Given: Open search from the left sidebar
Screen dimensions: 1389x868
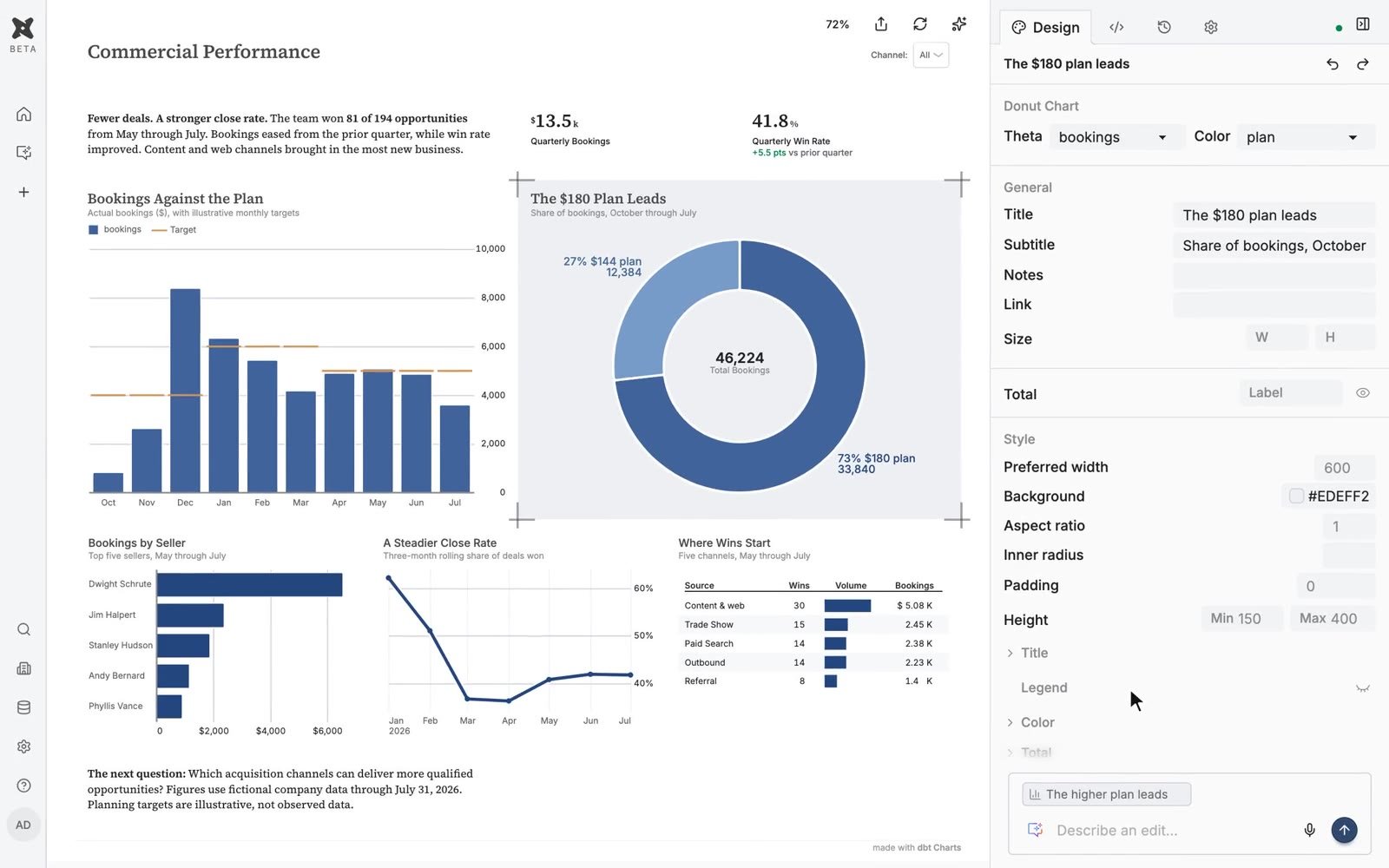Looking at the screenshot, I should pos(23,629).
